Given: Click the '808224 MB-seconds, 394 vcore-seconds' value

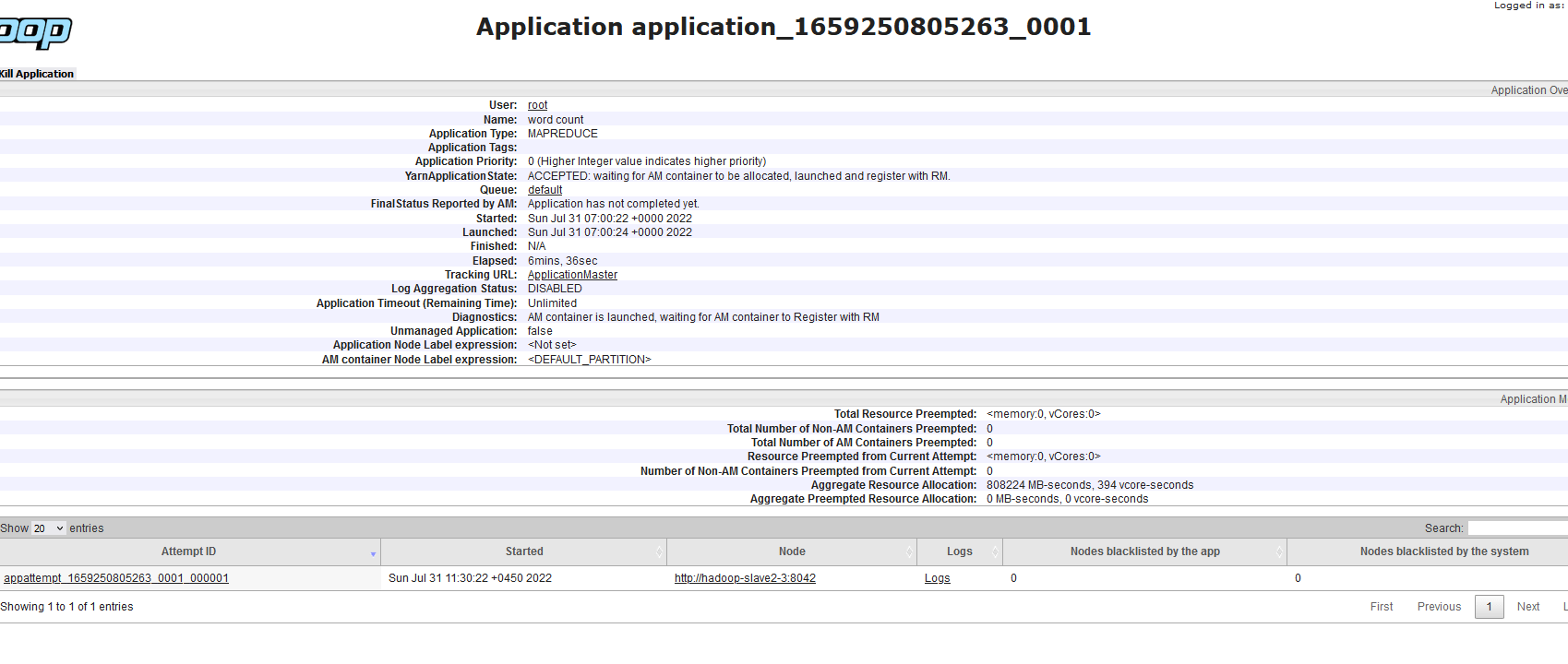Looking at the screenshot, I should click(1090, 485).
